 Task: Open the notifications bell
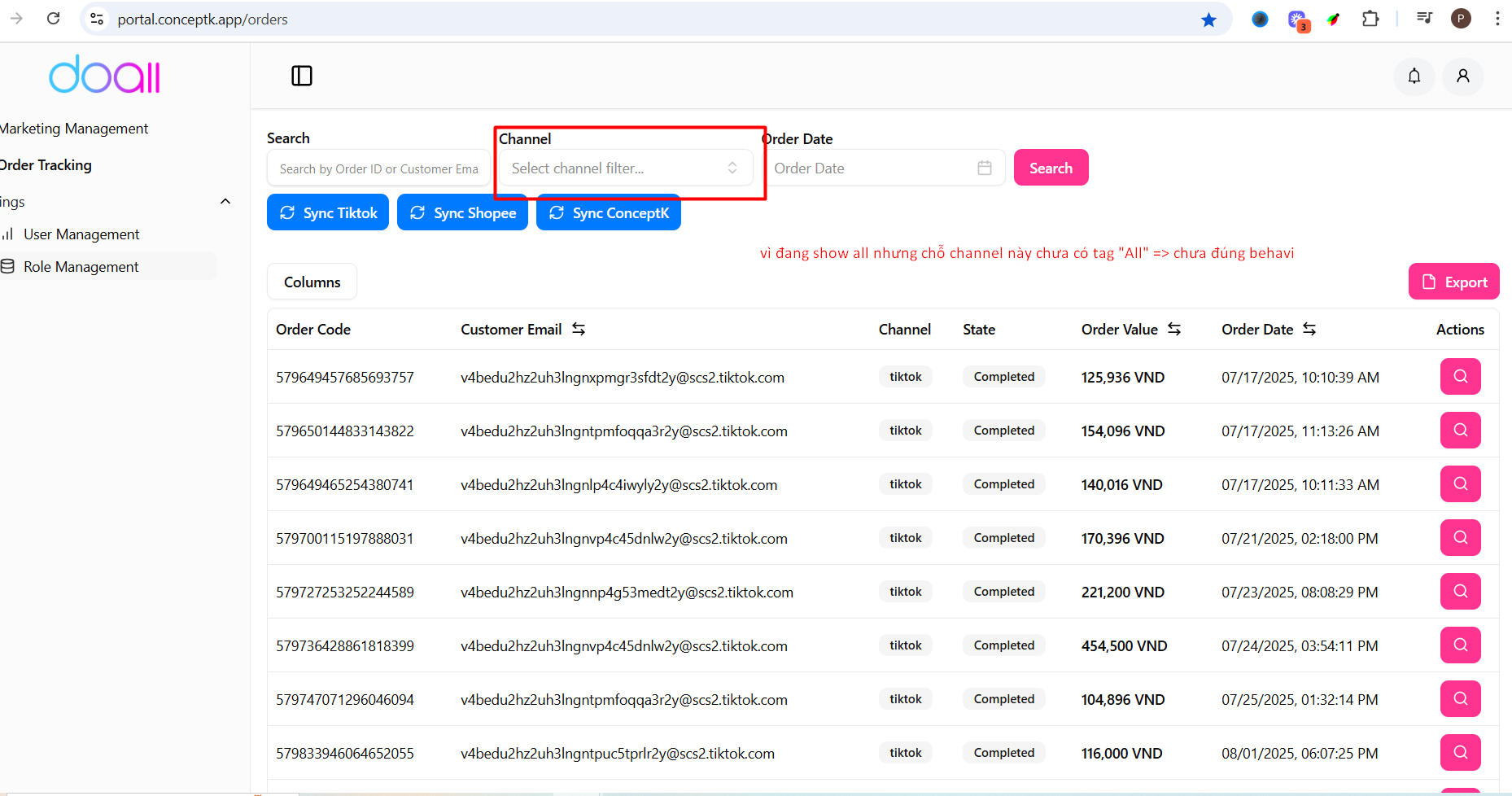[x=1414, y=76]
